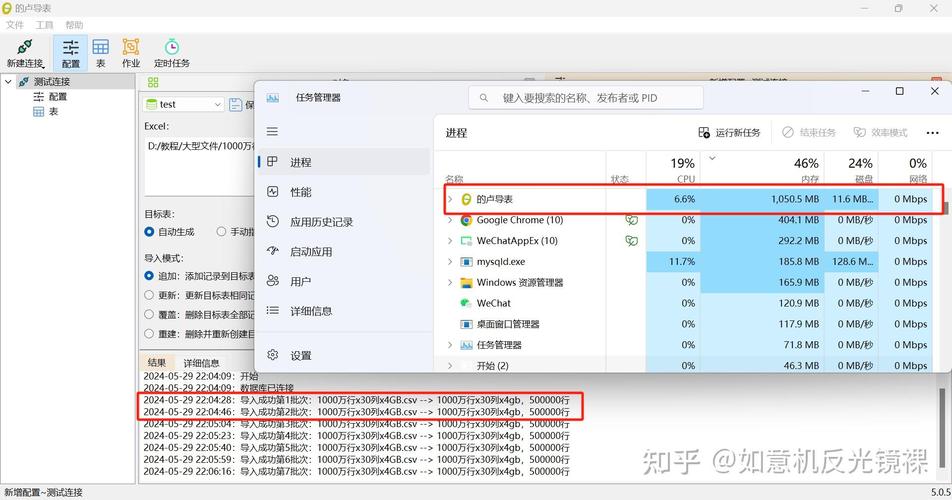Open 性能 page in Task Manager
952x500 pixels.
pyautogui.click(x=344, y=192)
